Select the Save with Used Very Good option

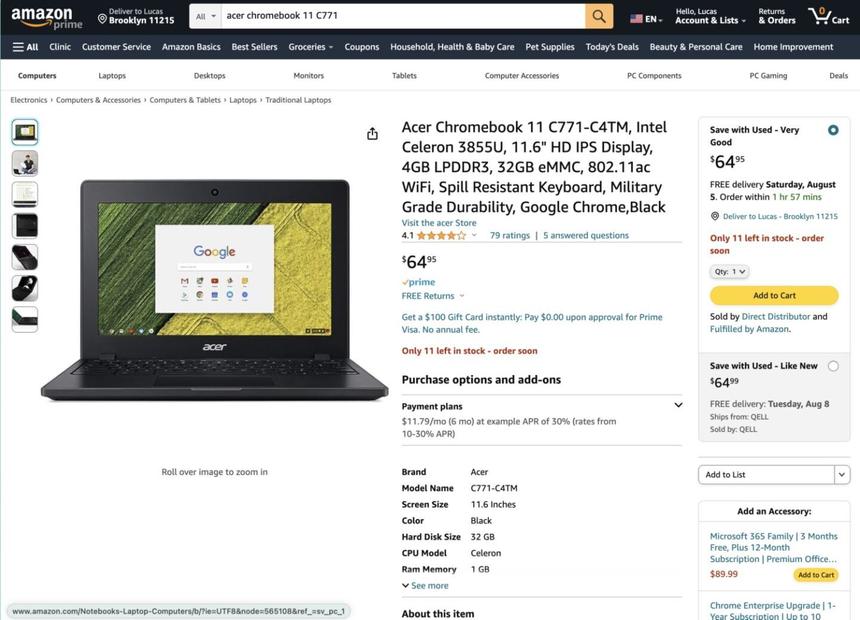(x=833, y=130)
